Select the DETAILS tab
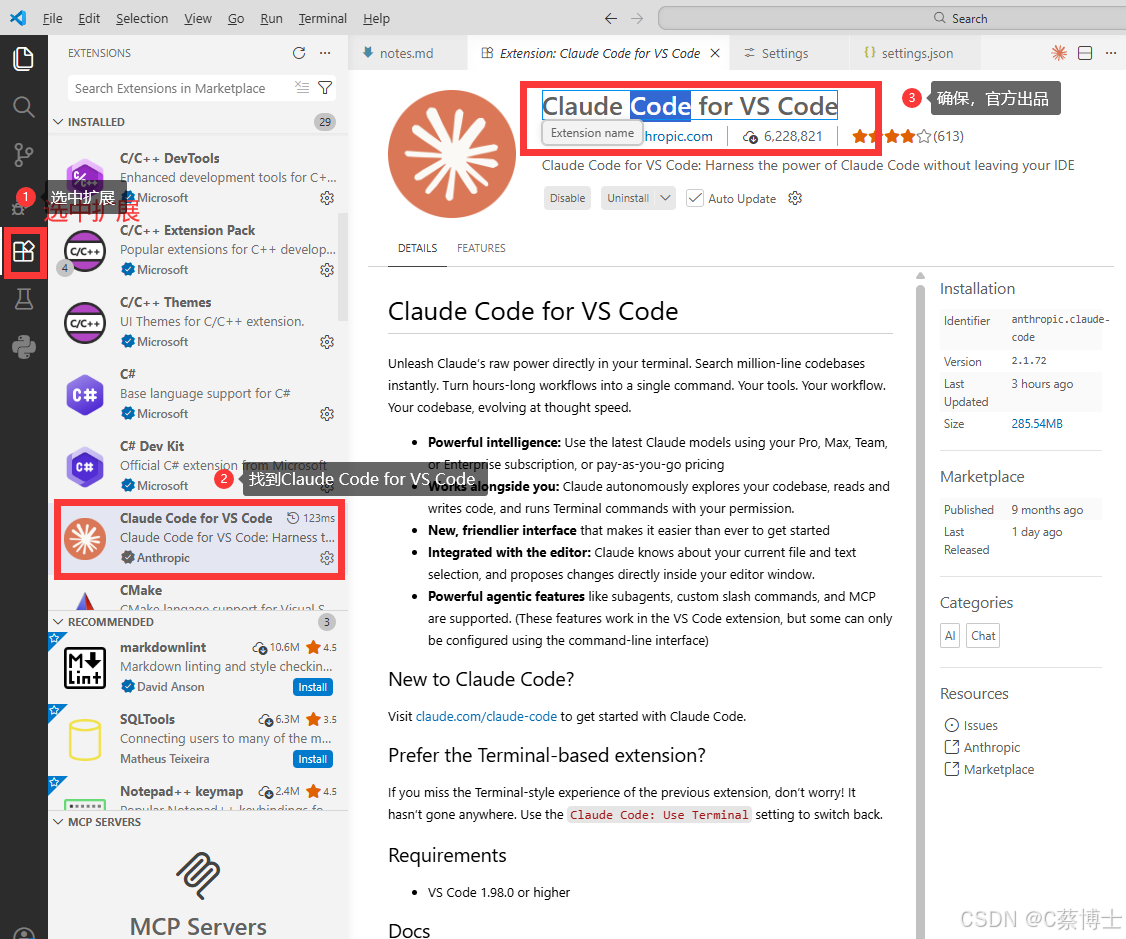 click(417, 248)
